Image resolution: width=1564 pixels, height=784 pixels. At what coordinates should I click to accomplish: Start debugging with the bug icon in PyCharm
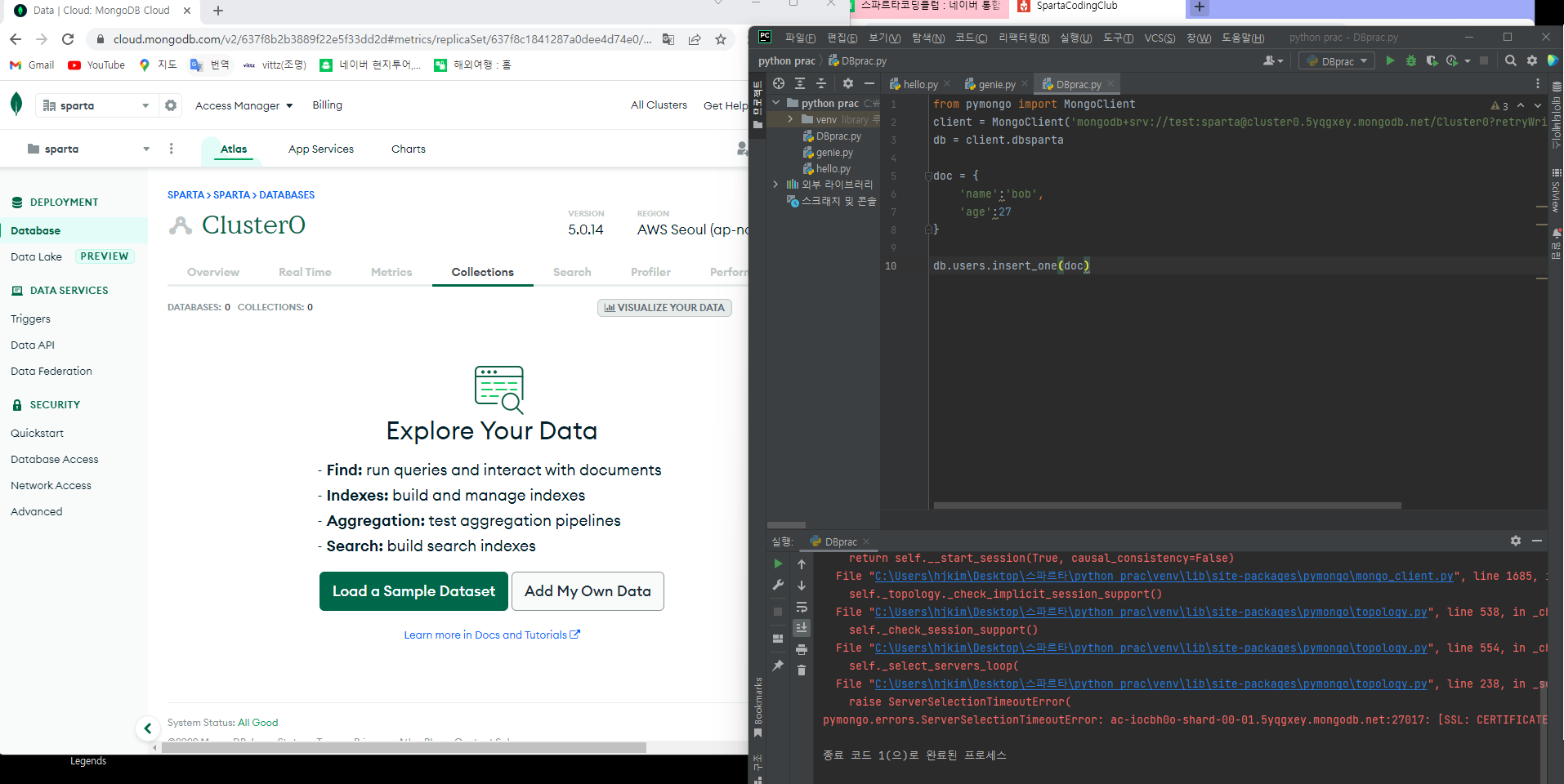pyautogui.click(x=1411, y=60)
